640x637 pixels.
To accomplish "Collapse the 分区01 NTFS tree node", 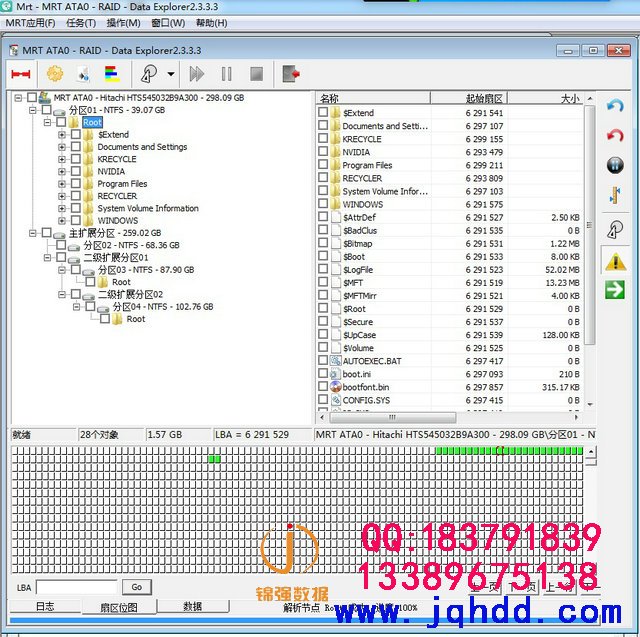I will tap(33, 110).
